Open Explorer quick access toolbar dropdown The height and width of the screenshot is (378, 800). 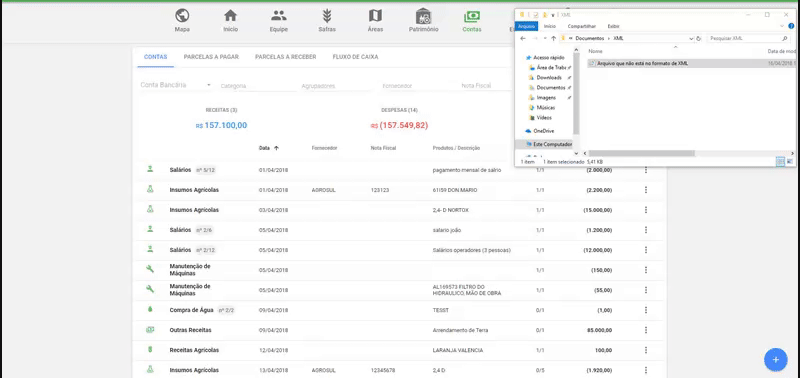tap(552, 15)
